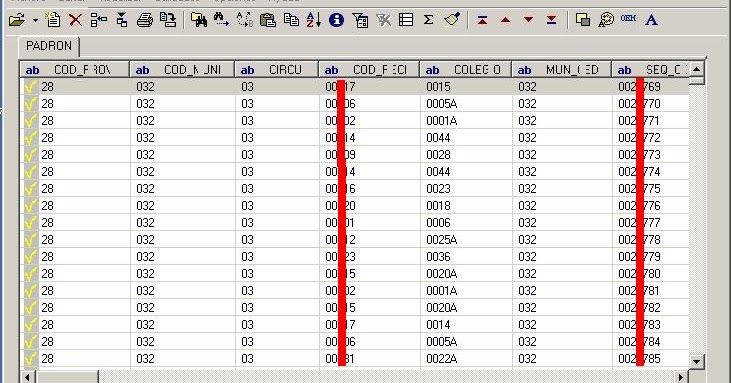Click the insert row icon
This screenshot has width=731, height=383.
click(122, 20)
